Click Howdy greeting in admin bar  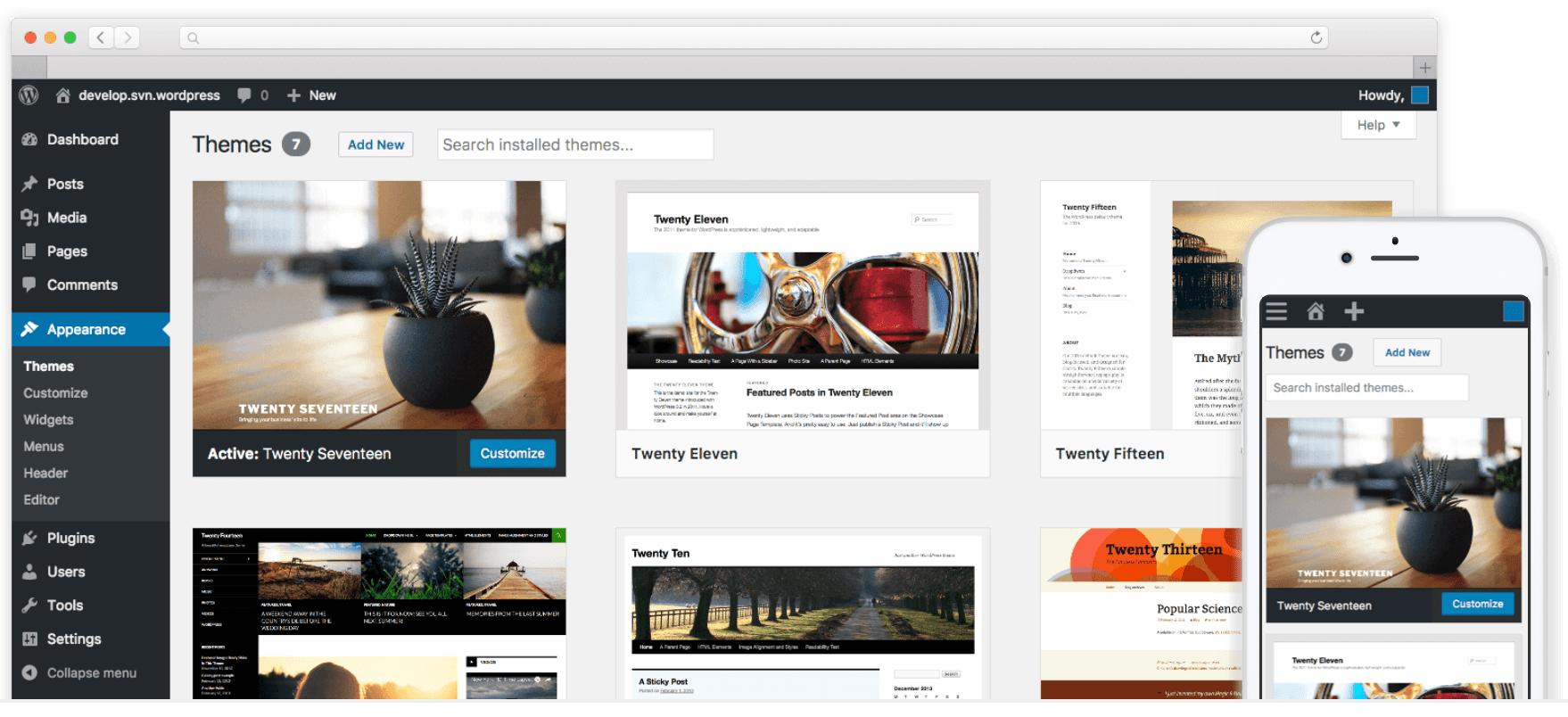coord(1381,95)
